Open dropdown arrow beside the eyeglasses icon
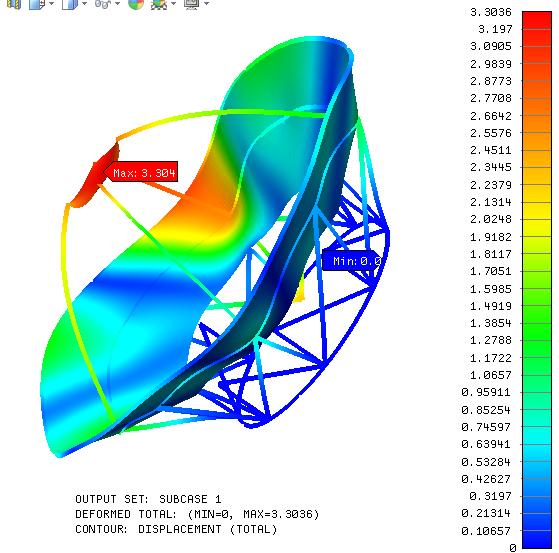This screenshot has height=553, width=559. tap(117, 4)
